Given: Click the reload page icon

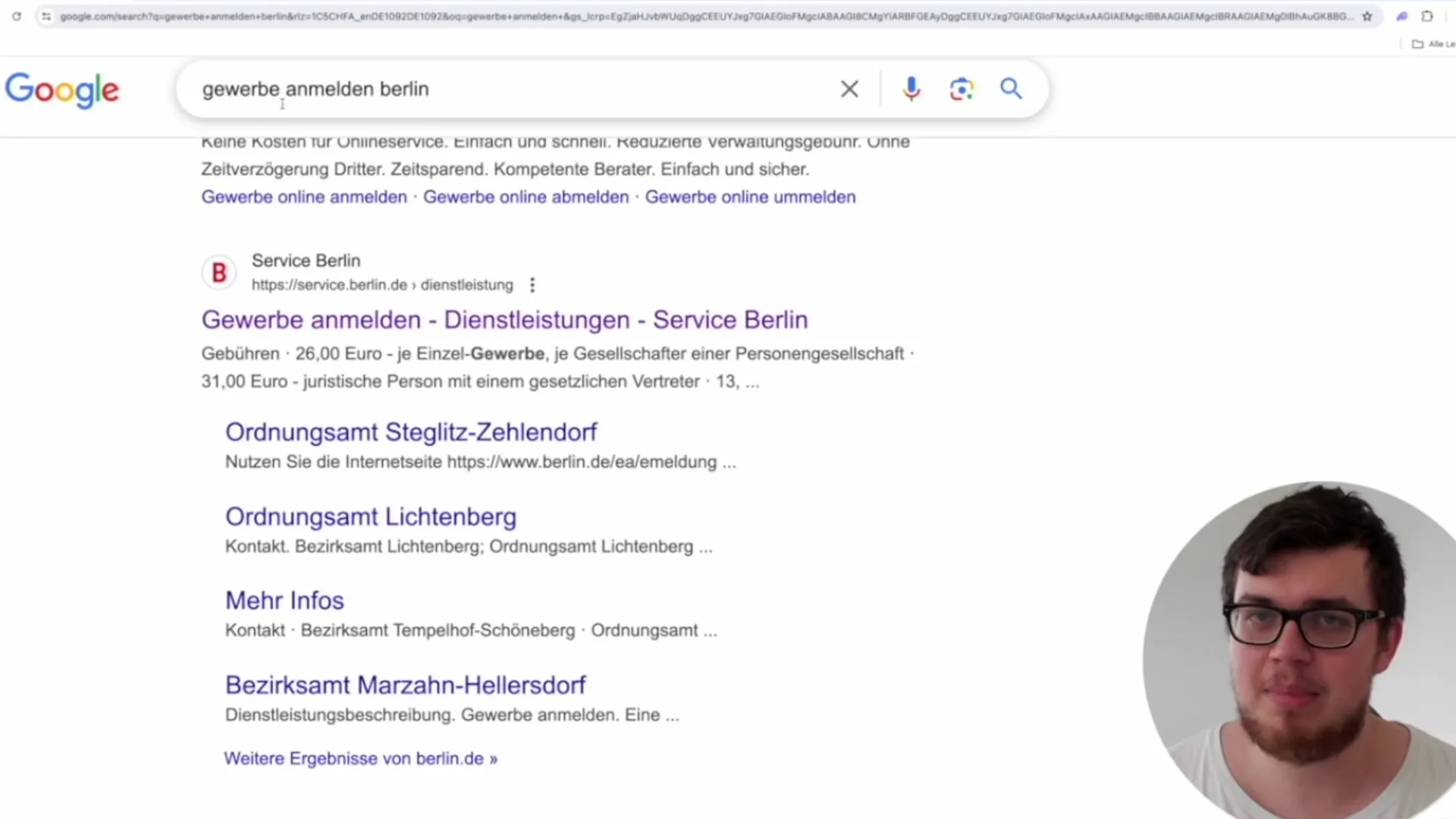Looking at the screenshot, I should point(17,16).
